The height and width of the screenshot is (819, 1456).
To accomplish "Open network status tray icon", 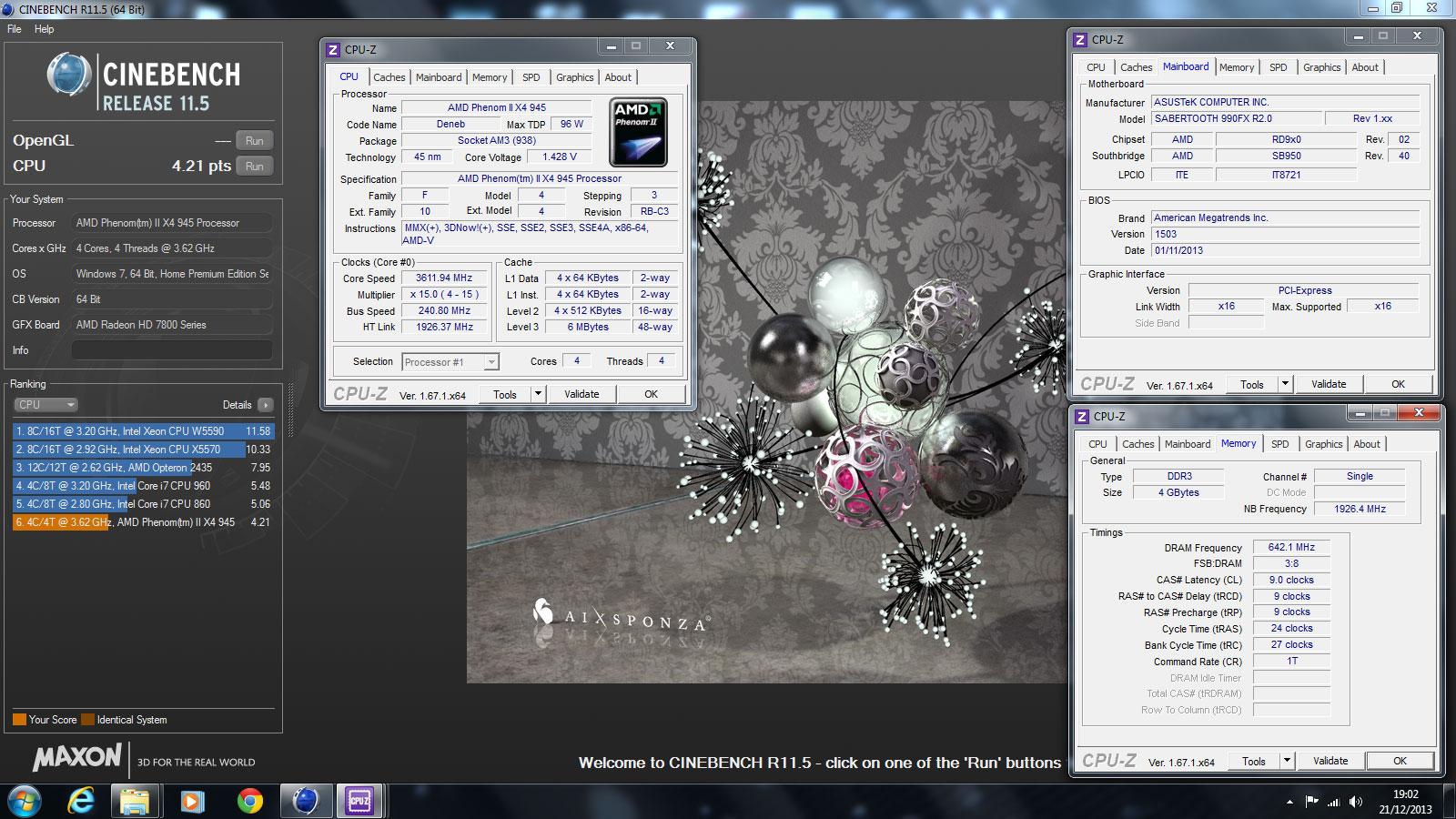I will [1333, 802].
